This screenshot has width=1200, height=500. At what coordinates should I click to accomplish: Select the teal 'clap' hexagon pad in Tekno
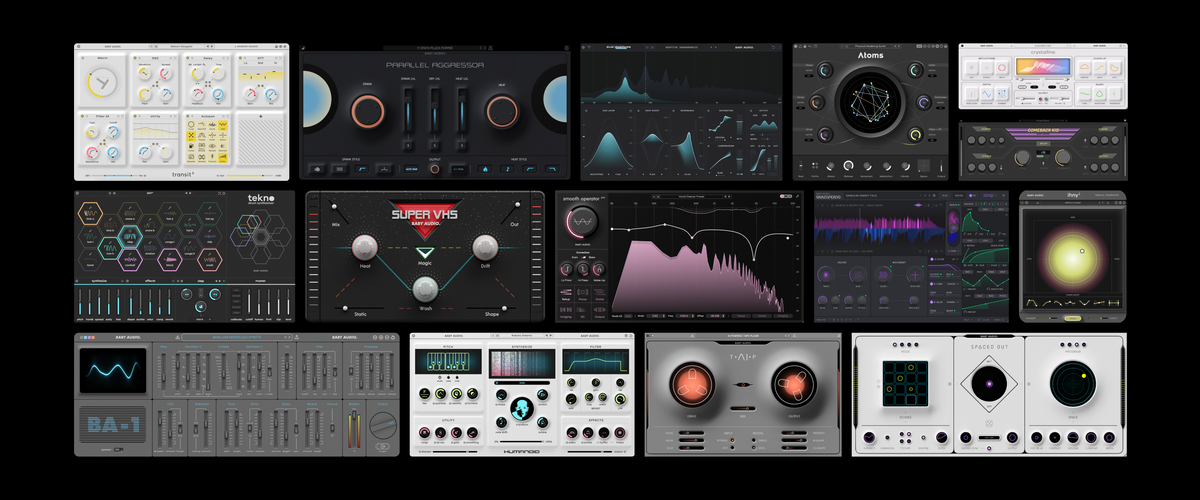tap(130, 236)
